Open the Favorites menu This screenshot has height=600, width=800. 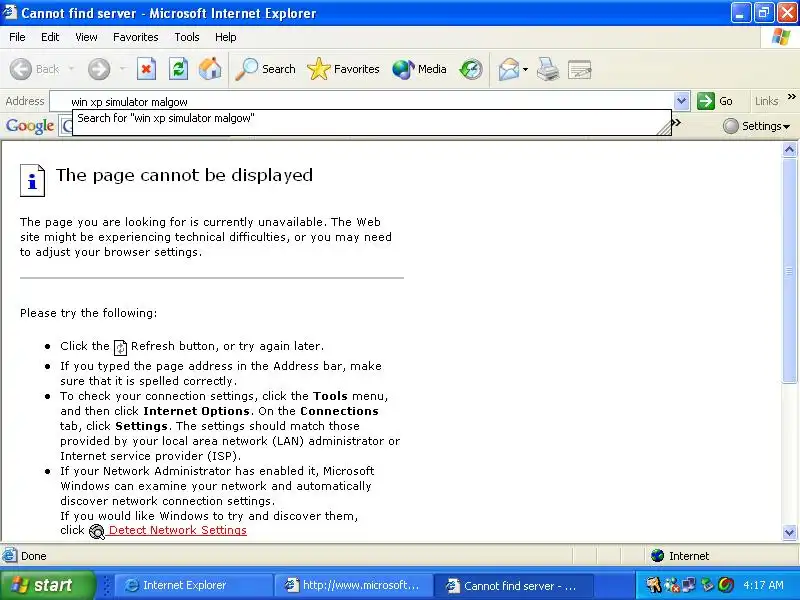(136, 37)
